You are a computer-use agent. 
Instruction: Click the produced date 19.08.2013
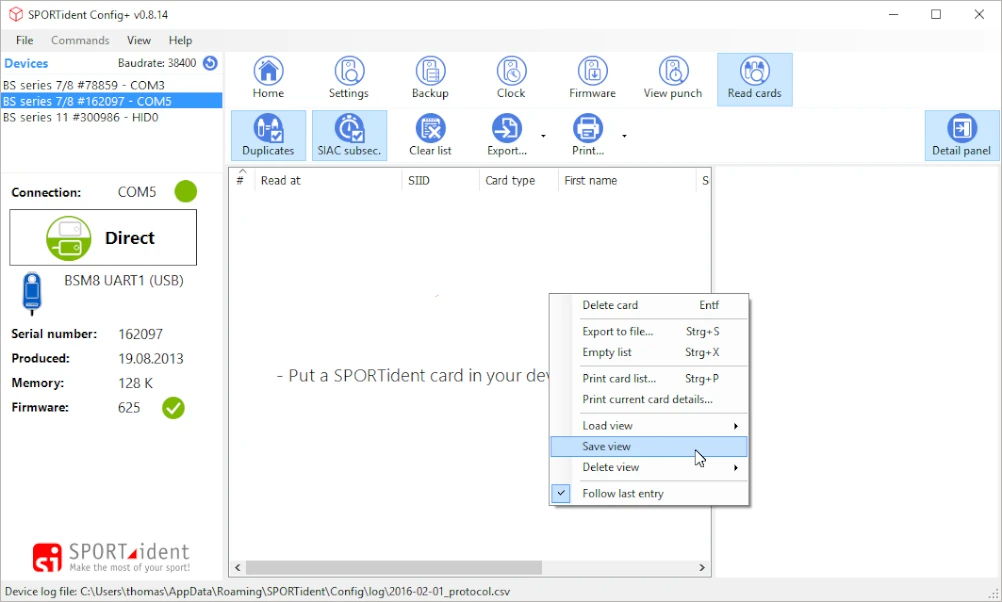[x=151, y=359]
